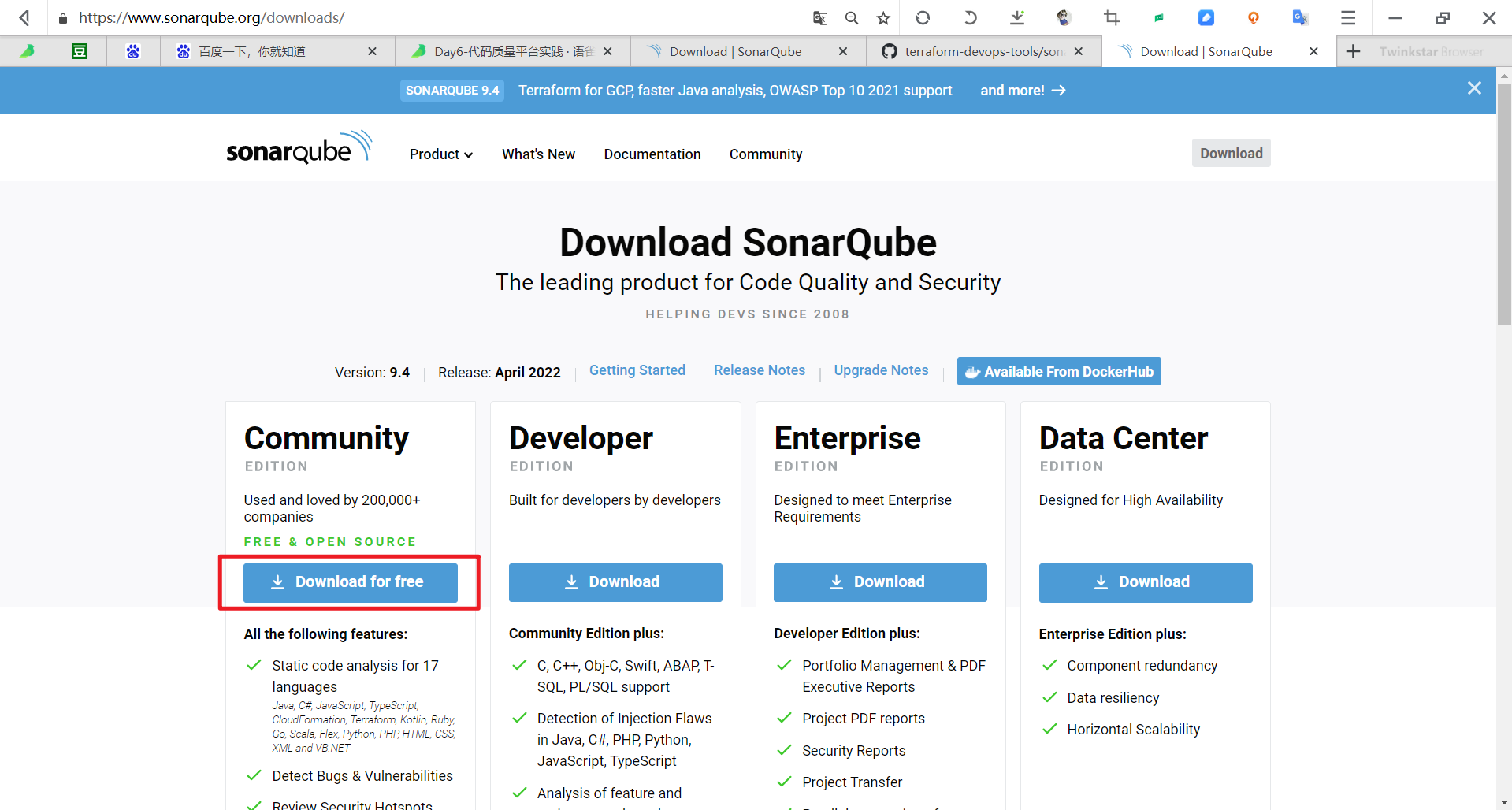Go back with the browser back arrow
The image size is (1512, 810).
point(24,17)
